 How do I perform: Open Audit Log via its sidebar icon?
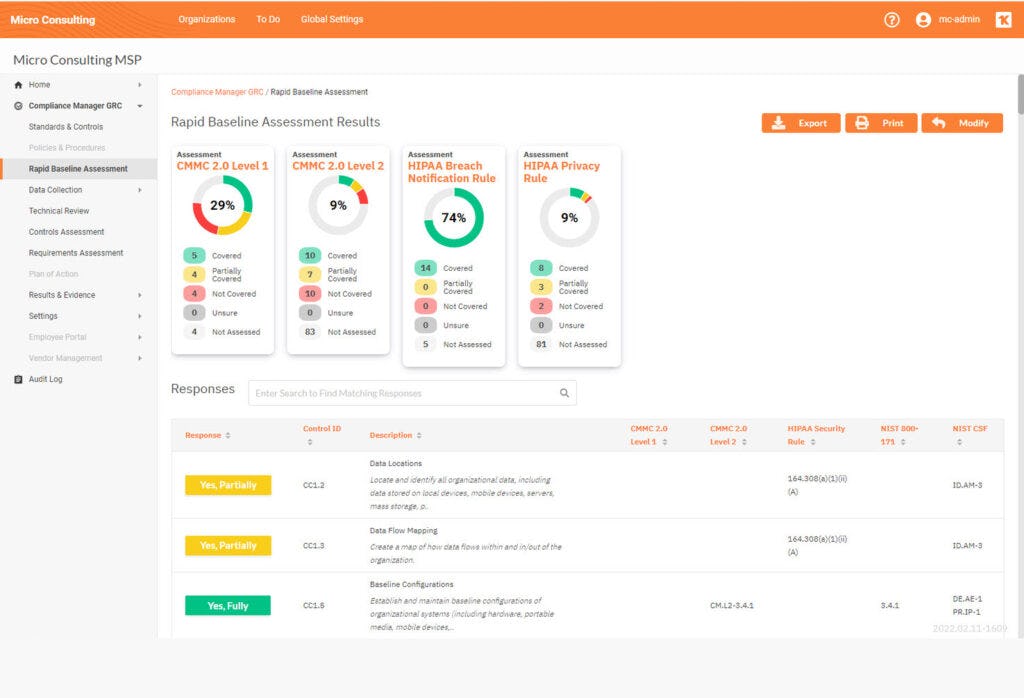coord(17,379)
